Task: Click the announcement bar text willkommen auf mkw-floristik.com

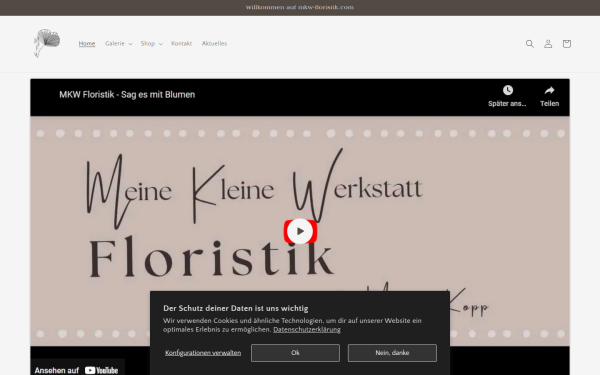Action: (300, 7)
